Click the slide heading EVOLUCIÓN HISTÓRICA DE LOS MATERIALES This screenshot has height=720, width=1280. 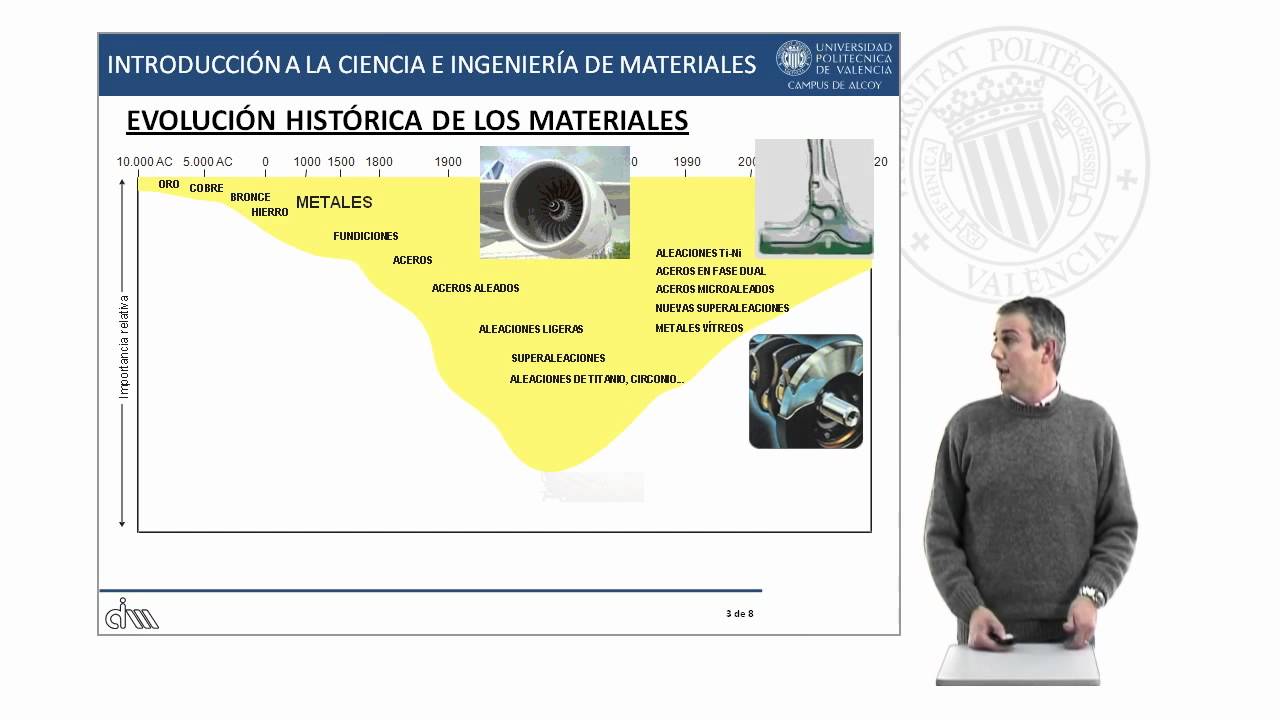(407, 121)
